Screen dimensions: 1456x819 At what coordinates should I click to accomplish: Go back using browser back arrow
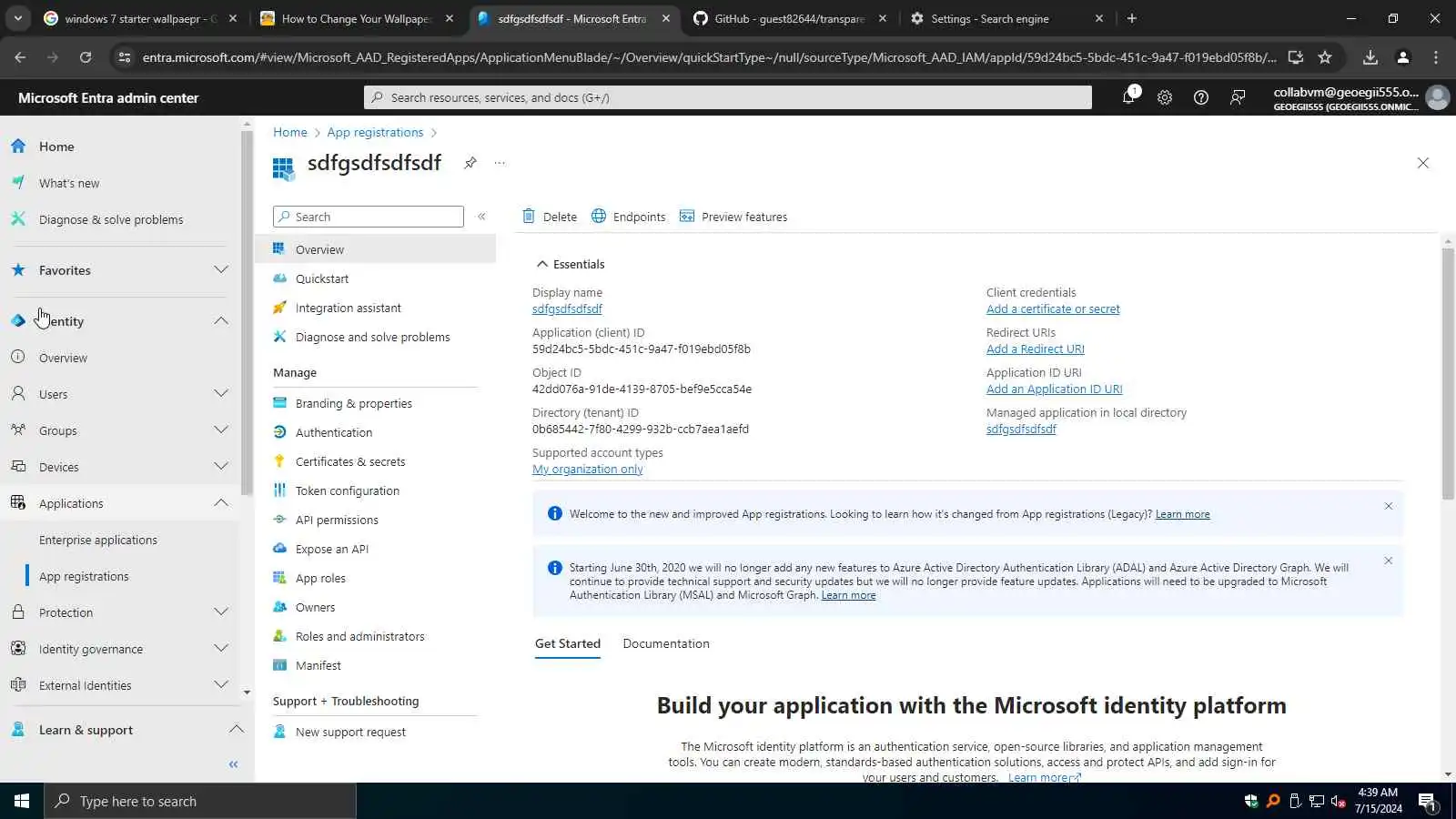[x=20, y=57]
